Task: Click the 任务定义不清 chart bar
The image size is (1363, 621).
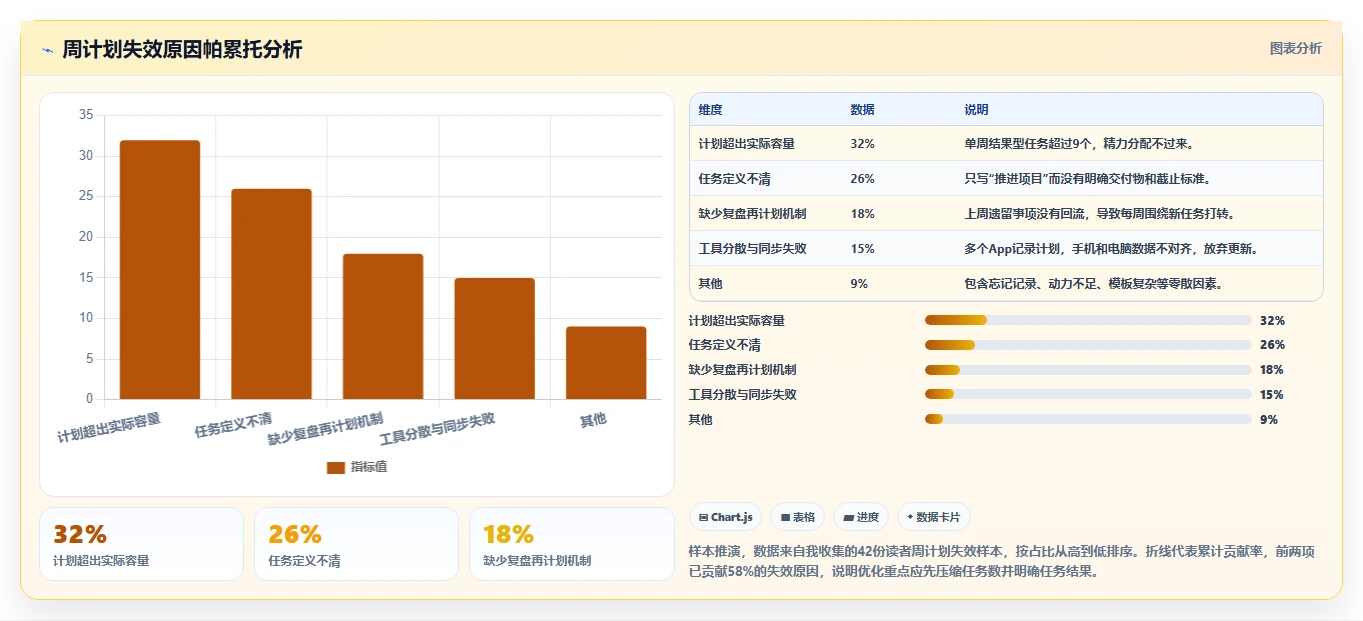Action: pos(271,294)
